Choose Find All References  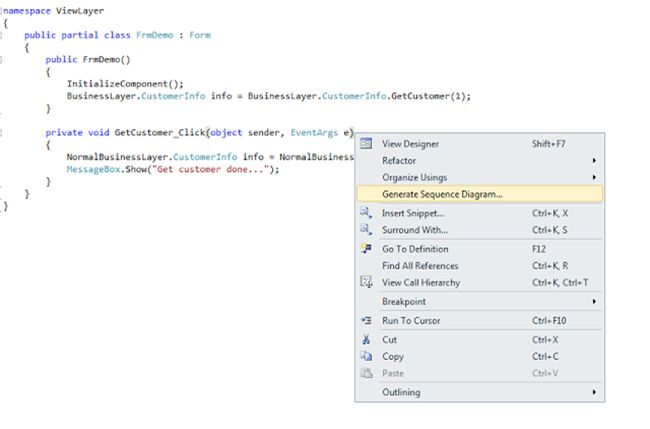420,266
